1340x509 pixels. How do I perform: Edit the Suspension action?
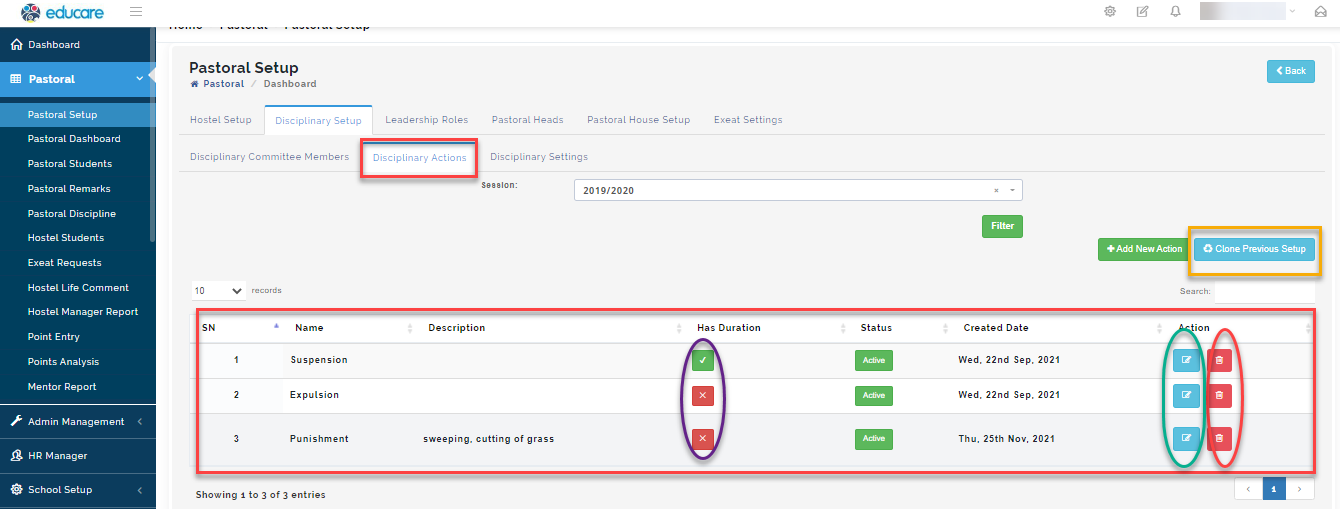(x=1186, y=360)
